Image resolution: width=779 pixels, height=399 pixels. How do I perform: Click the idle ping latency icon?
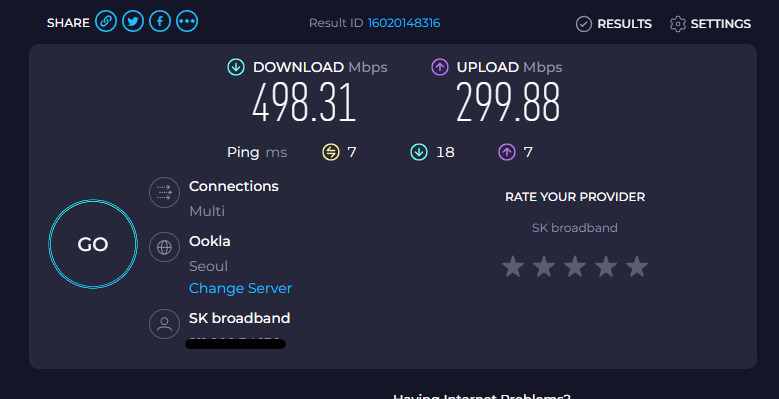[331, 152]
